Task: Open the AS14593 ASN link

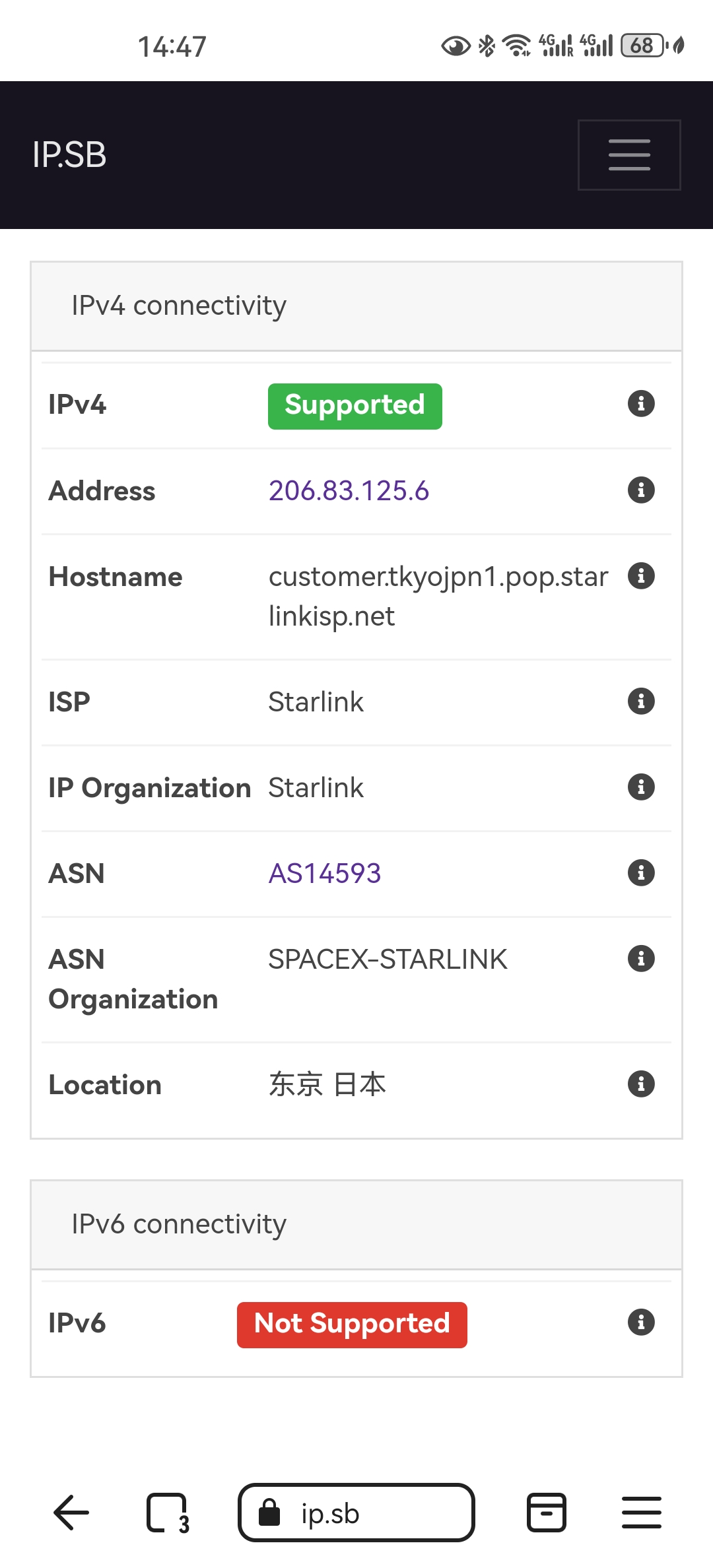Action: coord(324,872)
